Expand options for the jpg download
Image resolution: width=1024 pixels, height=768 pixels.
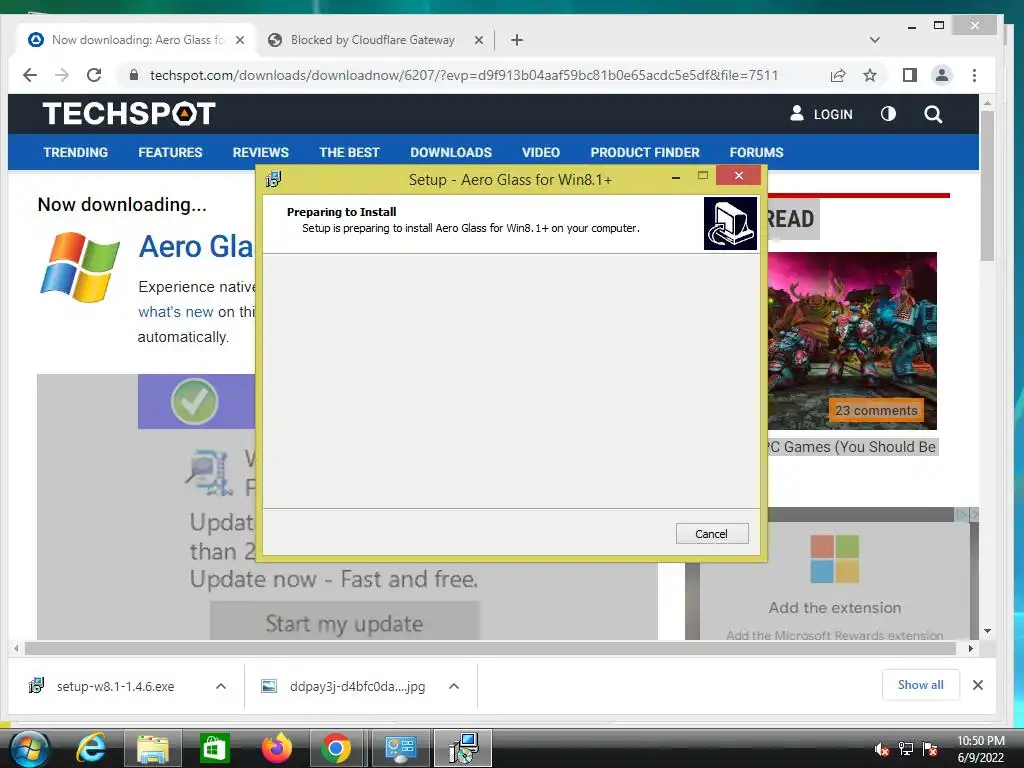click(x=454, y=686)
